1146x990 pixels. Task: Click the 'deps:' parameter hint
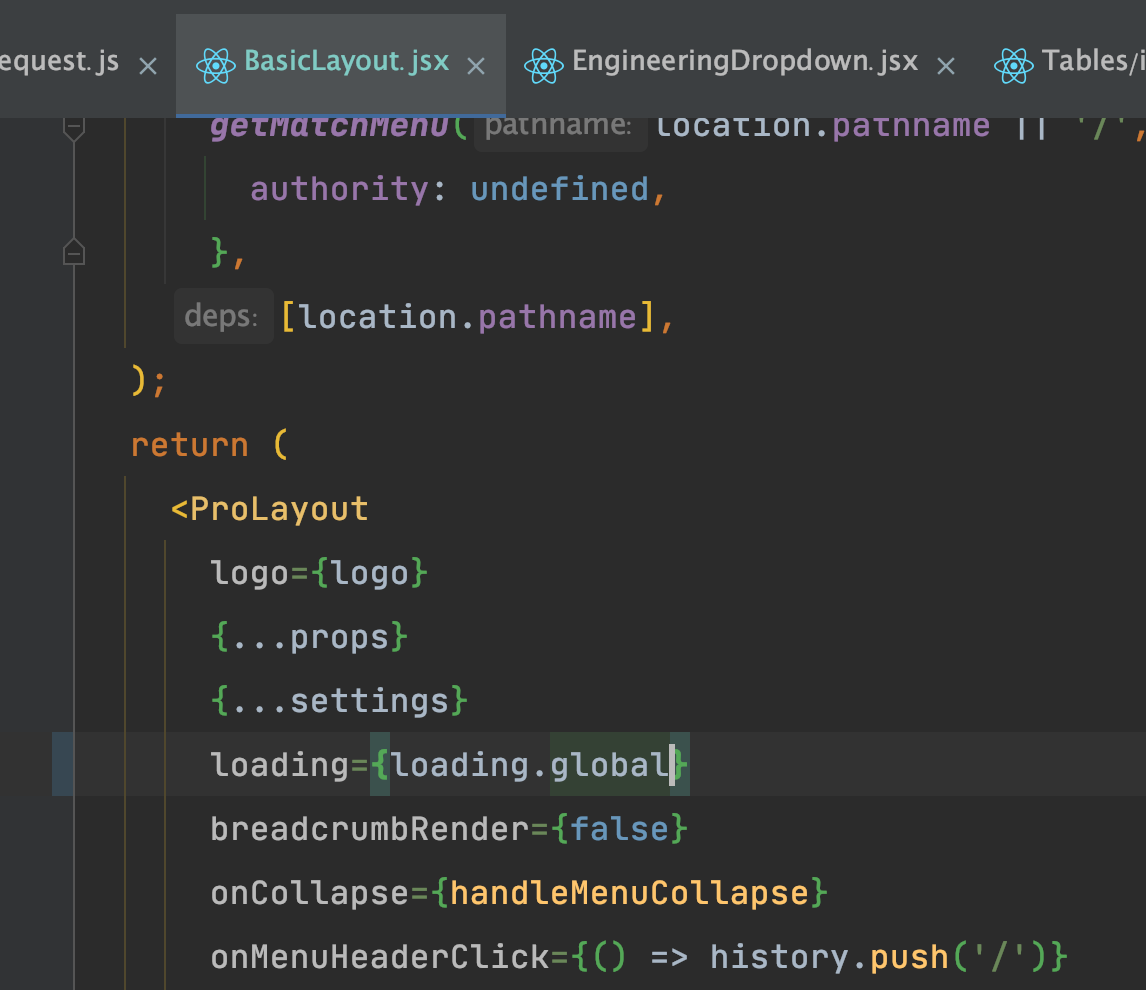pos(222,315)
